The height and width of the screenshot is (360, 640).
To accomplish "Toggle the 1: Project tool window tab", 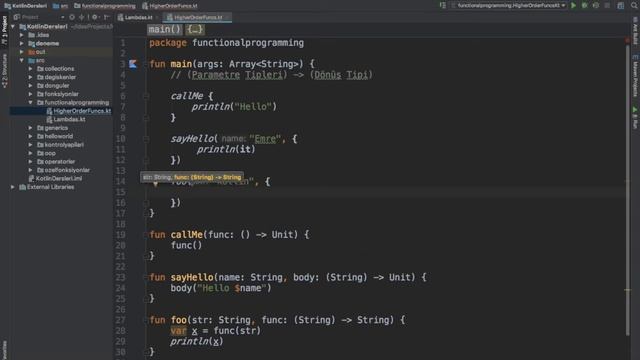I will coord(4,30).
